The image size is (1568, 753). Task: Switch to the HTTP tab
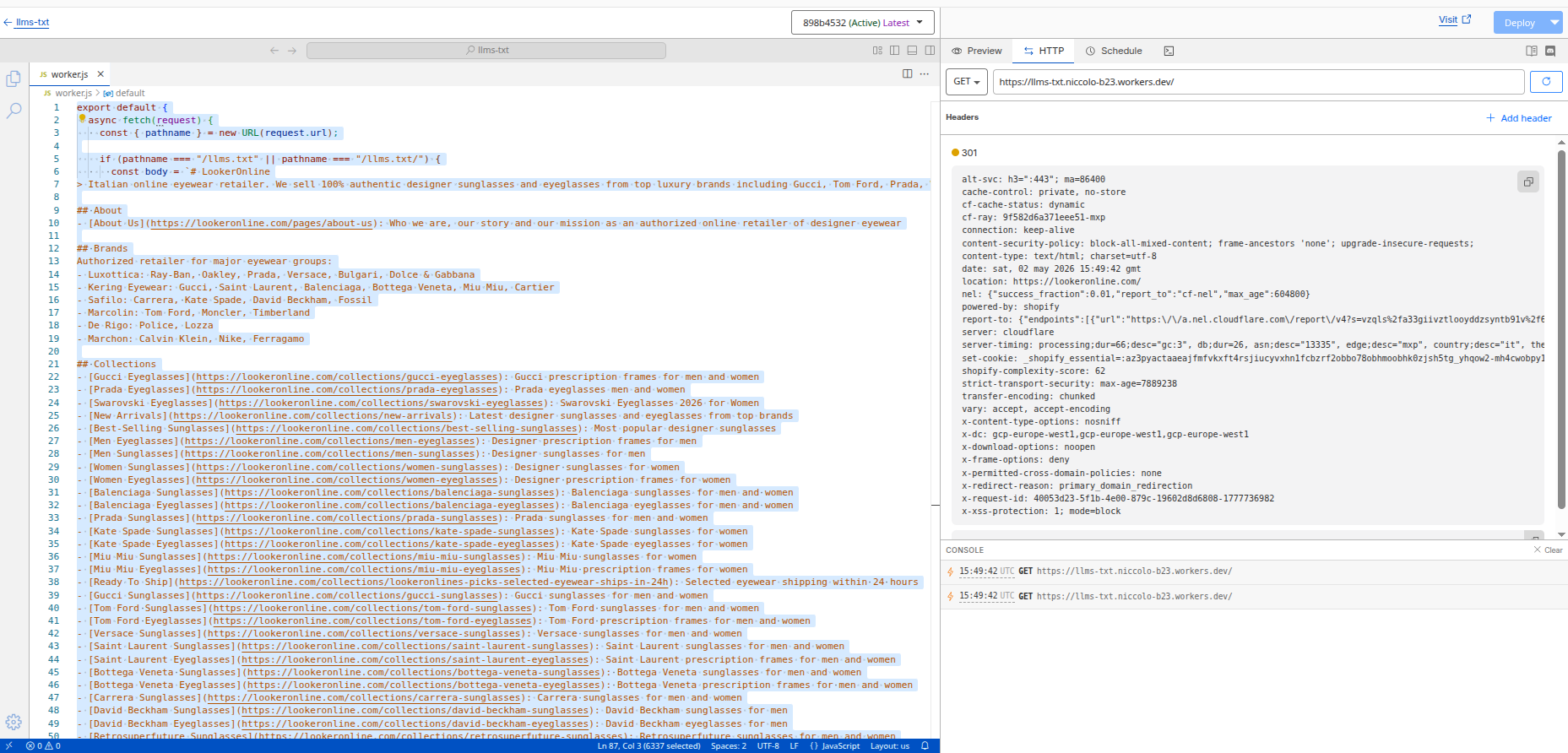pos(1044,51)
